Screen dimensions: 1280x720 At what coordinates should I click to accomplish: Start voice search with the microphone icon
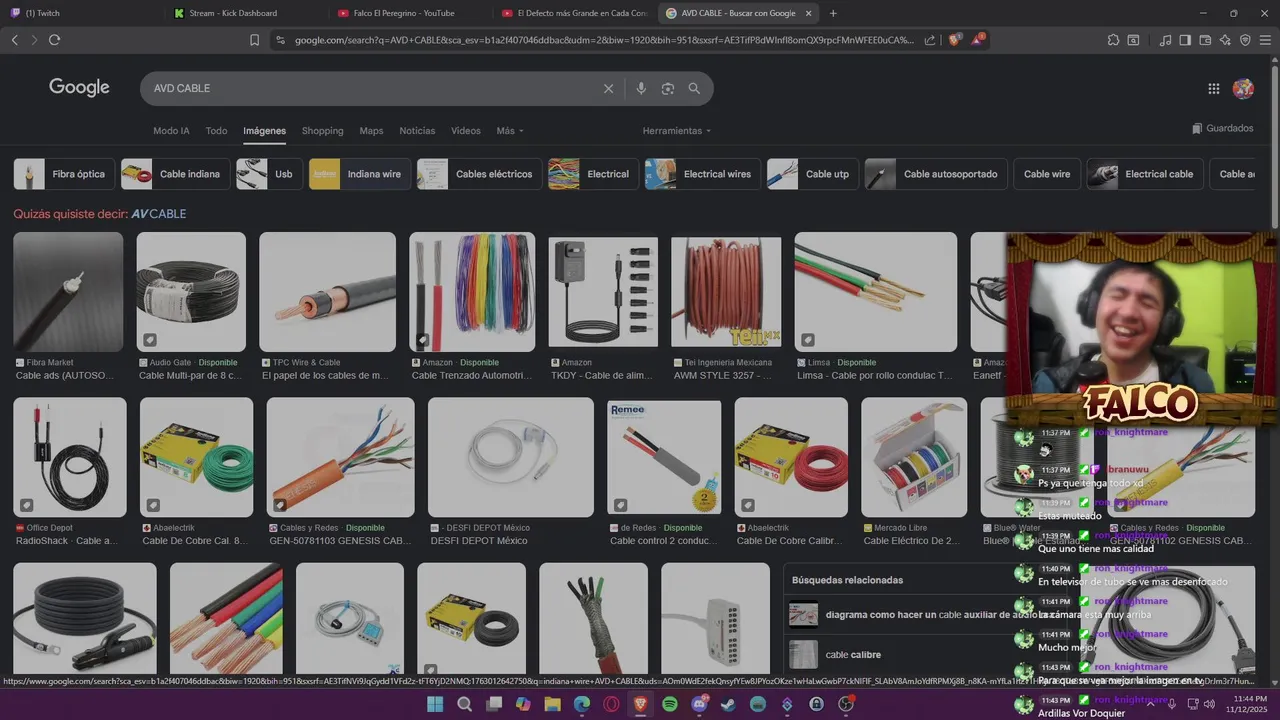point(641,88)
